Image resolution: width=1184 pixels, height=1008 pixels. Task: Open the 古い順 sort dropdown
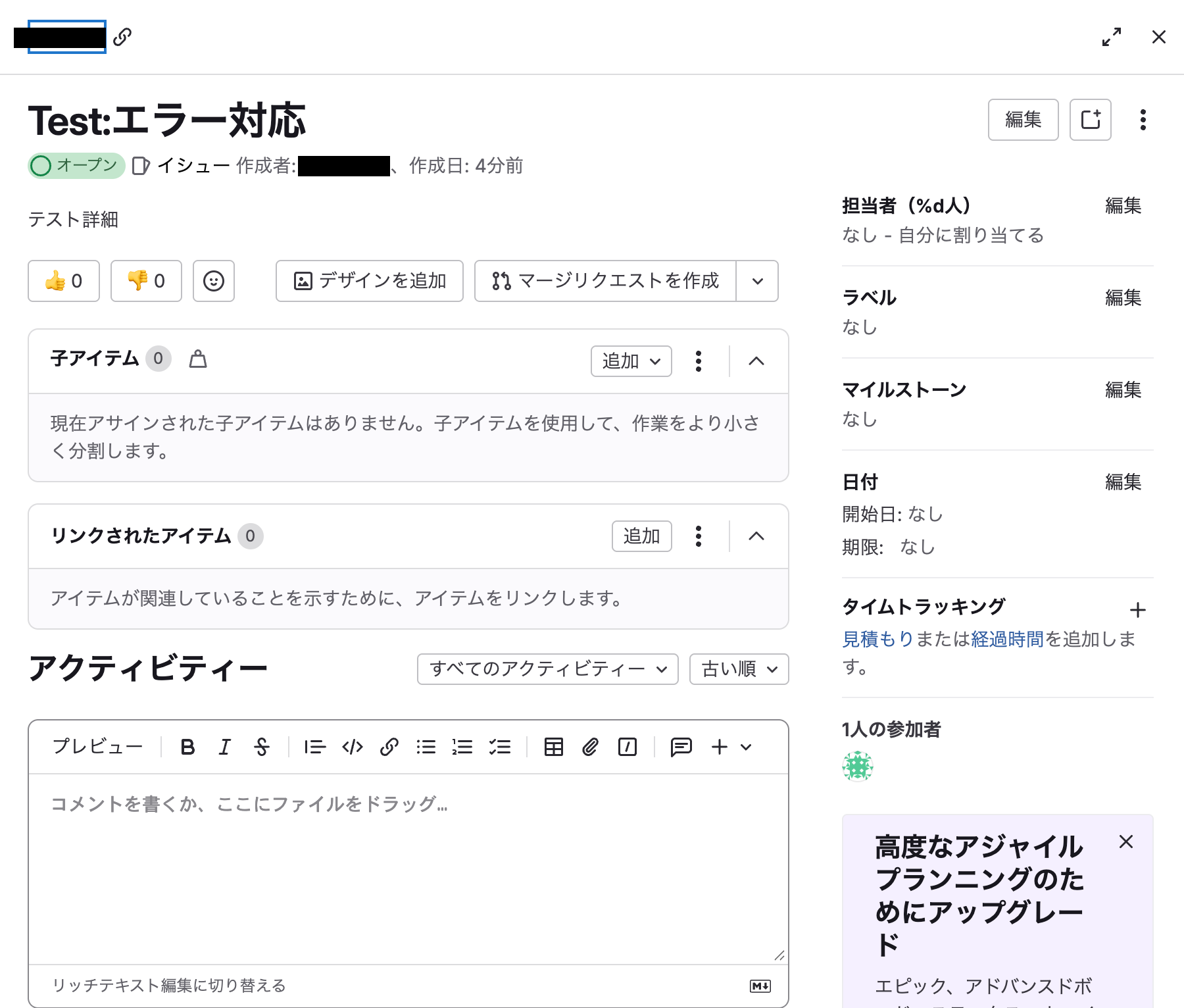[739, 669]
